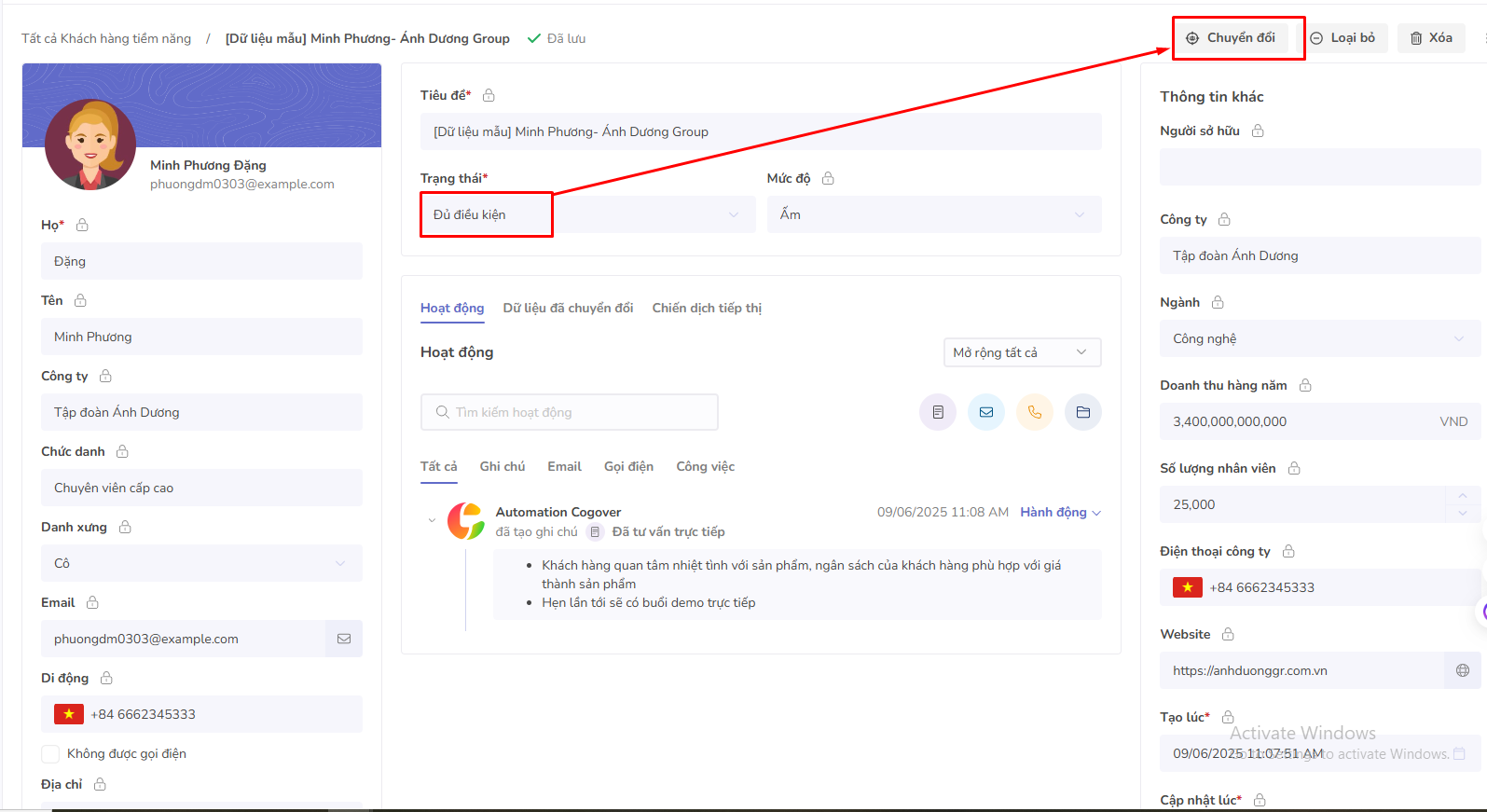Screen dimensions: 1487x812
Task: Switch to Chiến dịch tiếp thị tab
Action: click(x=707, y=308)
